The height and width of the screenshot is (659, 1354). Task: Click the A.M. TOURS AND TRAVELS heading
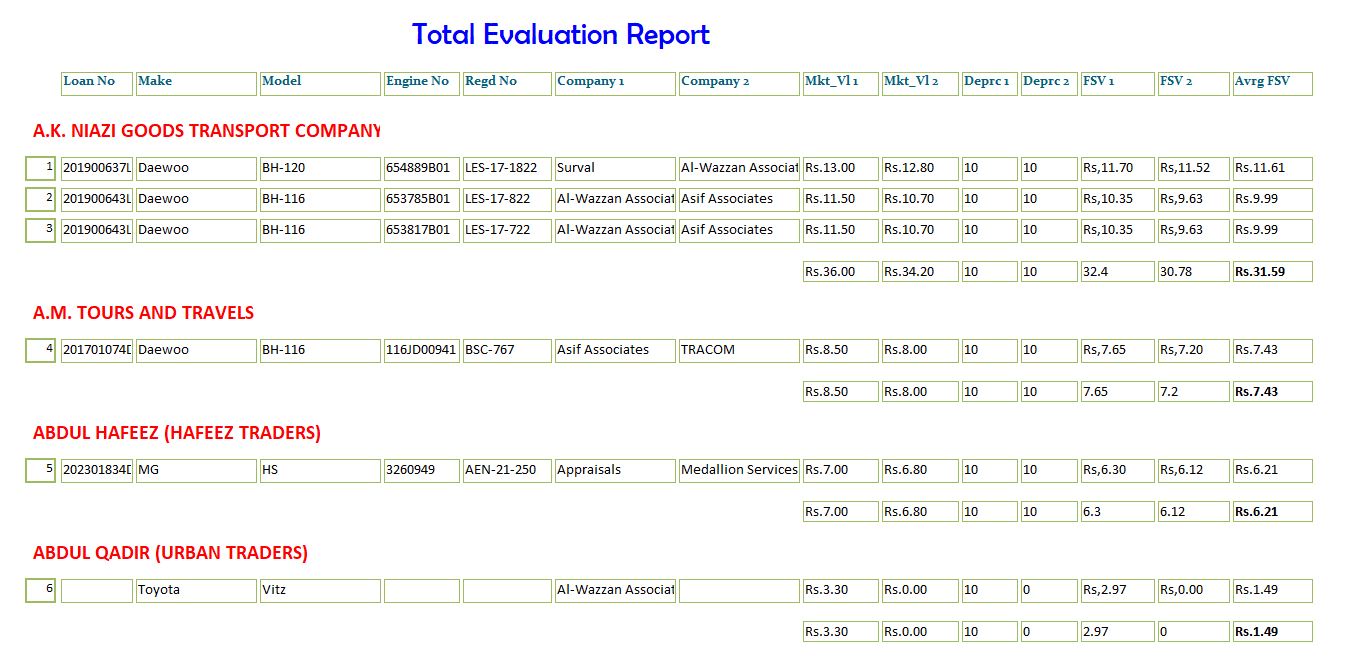point(143,313)
